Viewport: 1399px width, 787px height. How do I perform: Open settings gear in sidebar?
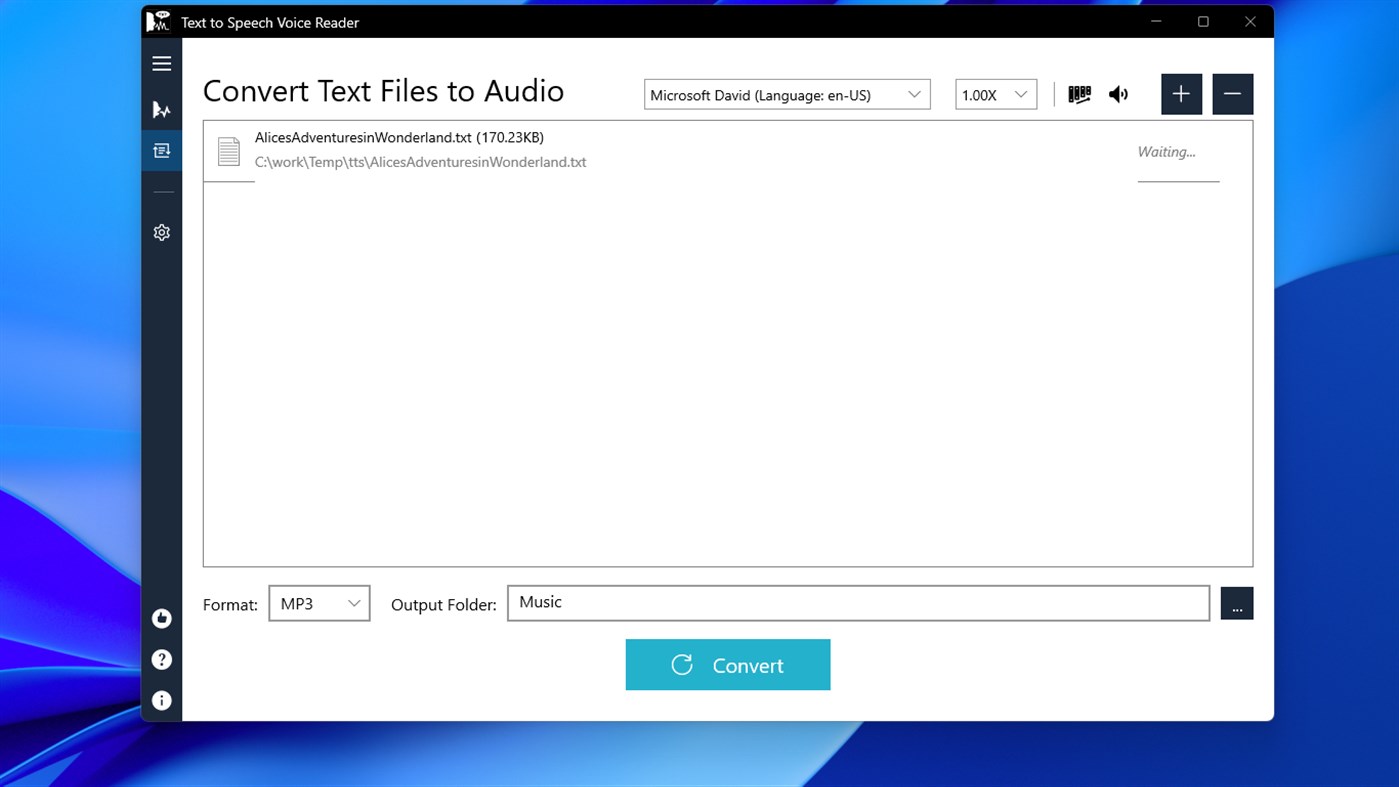161,232
